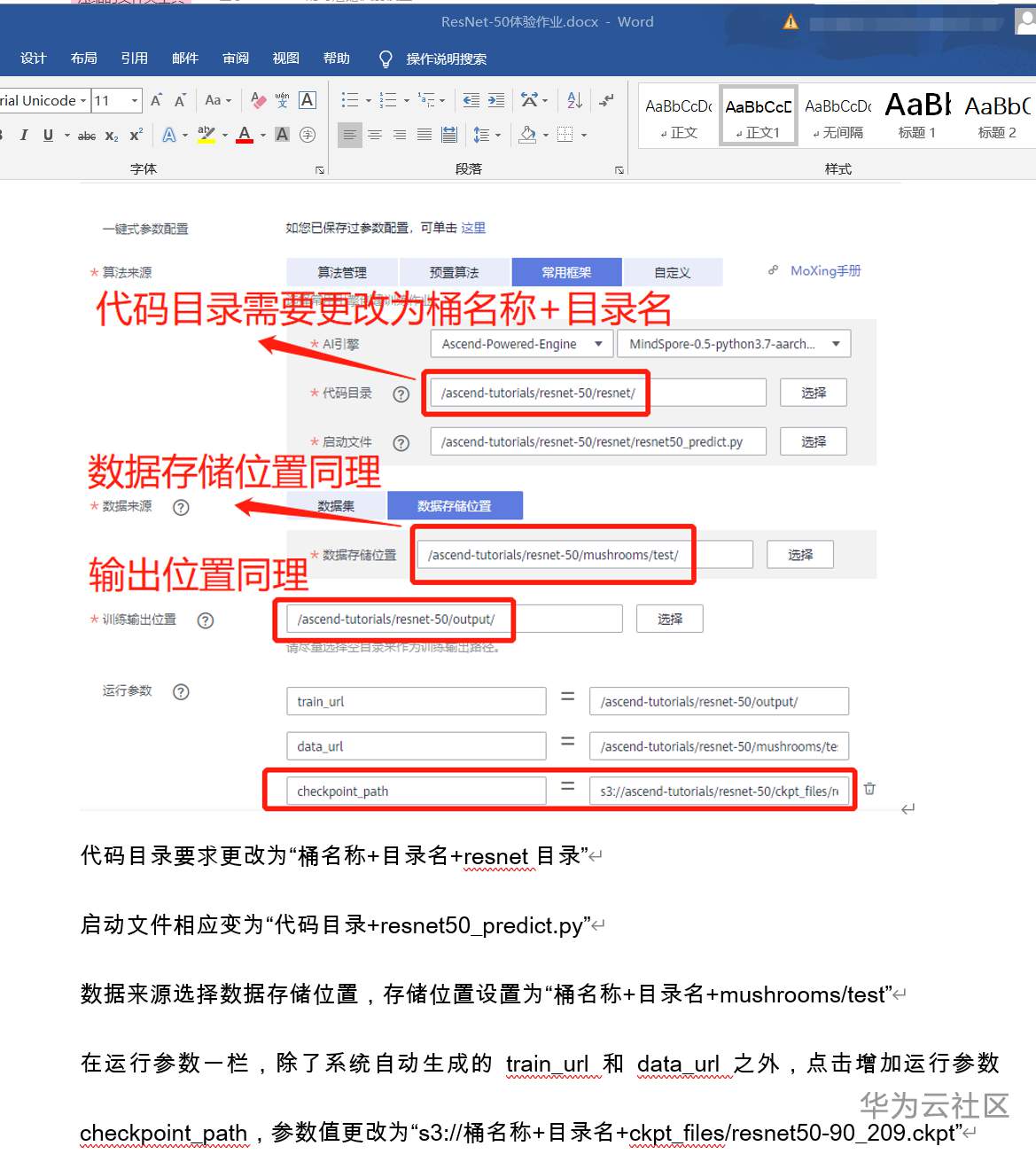Toggle align right paragraph
The image size is (1036, 1154).
point(400,135)
